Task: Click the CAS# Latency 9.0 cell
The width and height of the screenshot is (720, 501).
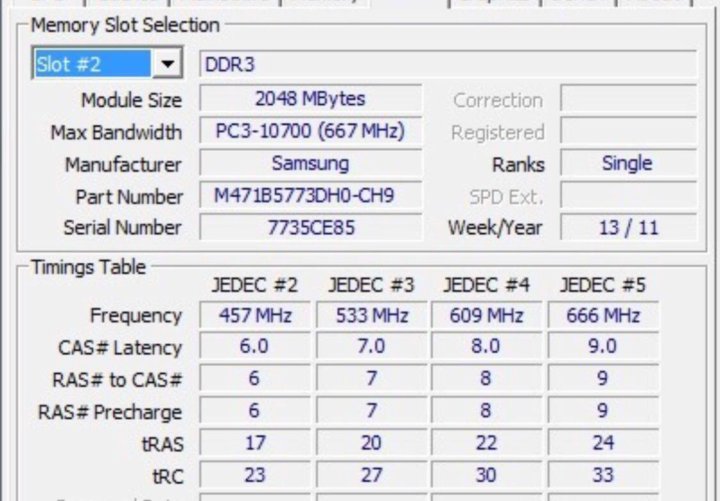Action: pyautogui.click(x=603, y=346)
